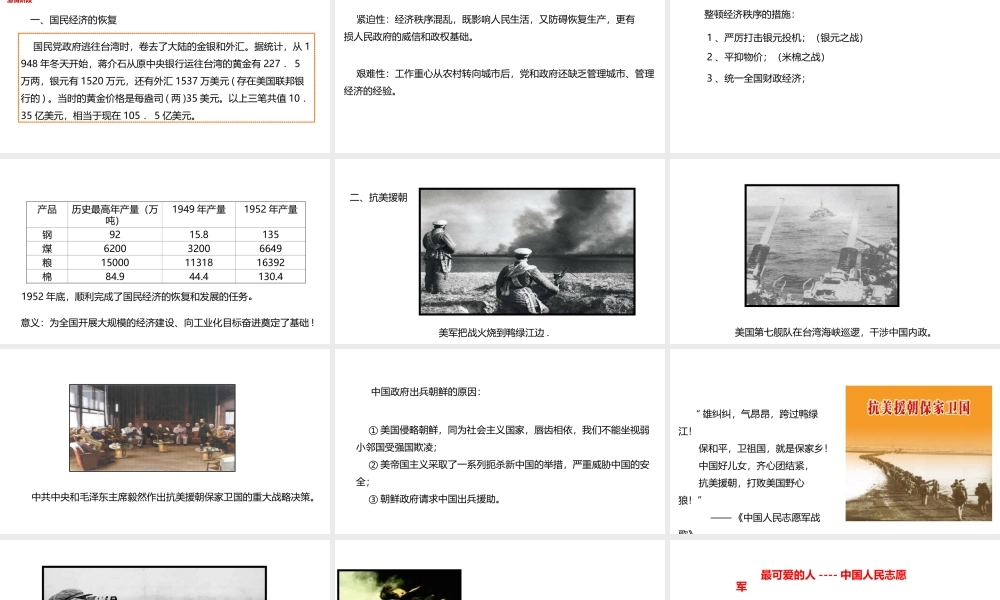1000x600 pixels.
Task: Select the production table slide with 1952年产量
Action: 165,251
